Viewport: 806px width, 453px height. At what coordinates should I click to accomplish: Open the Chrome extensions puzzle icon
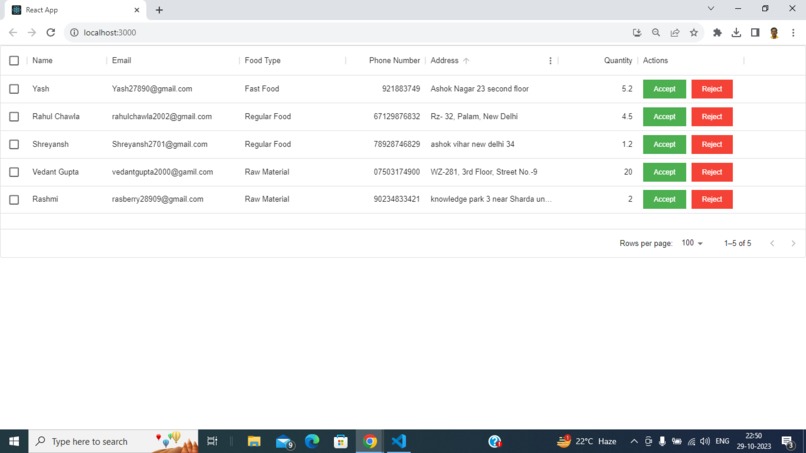(x=717, y=32)
